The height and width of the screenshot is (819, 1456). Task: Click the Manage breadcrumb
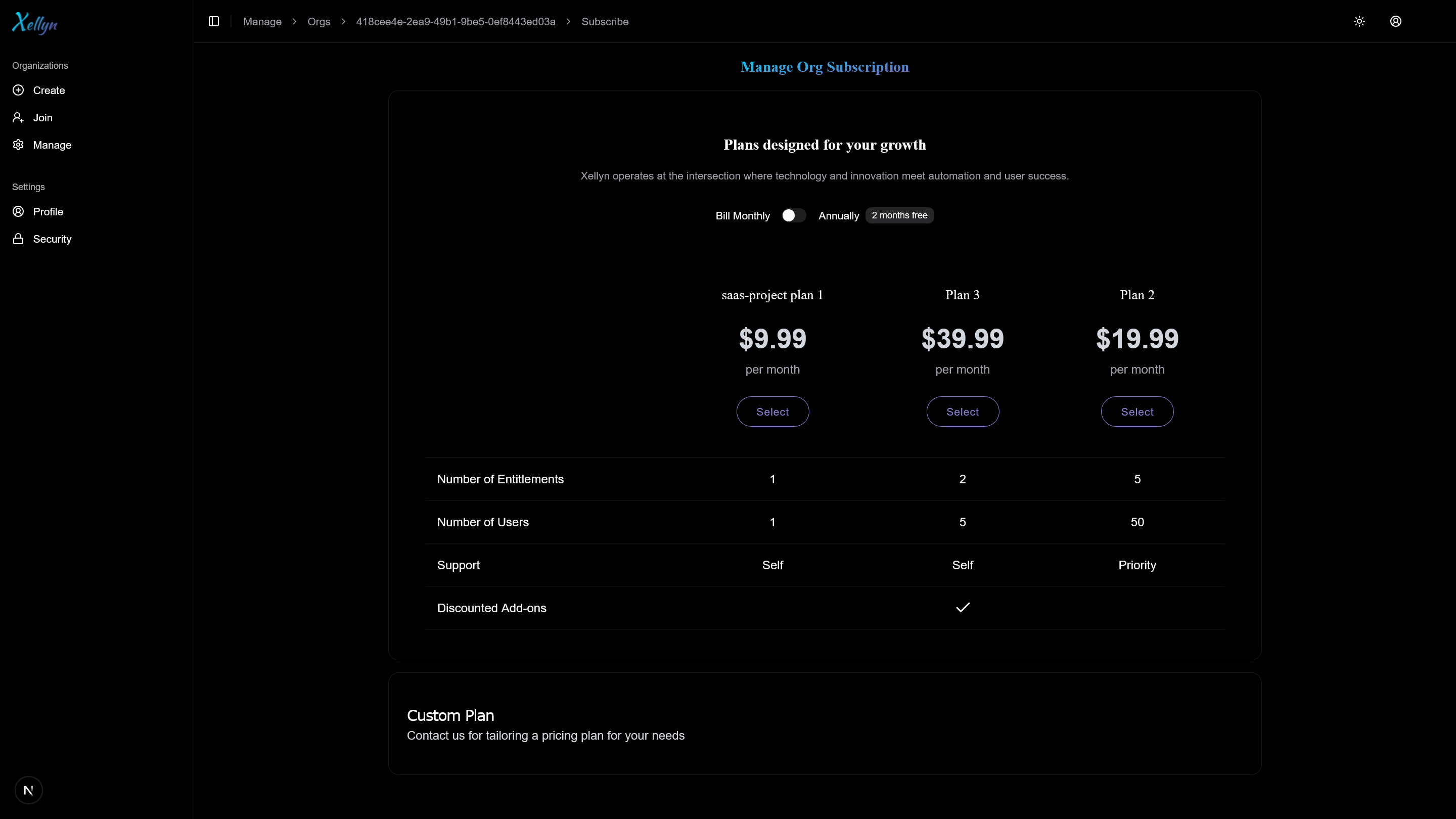coord(262,21)
